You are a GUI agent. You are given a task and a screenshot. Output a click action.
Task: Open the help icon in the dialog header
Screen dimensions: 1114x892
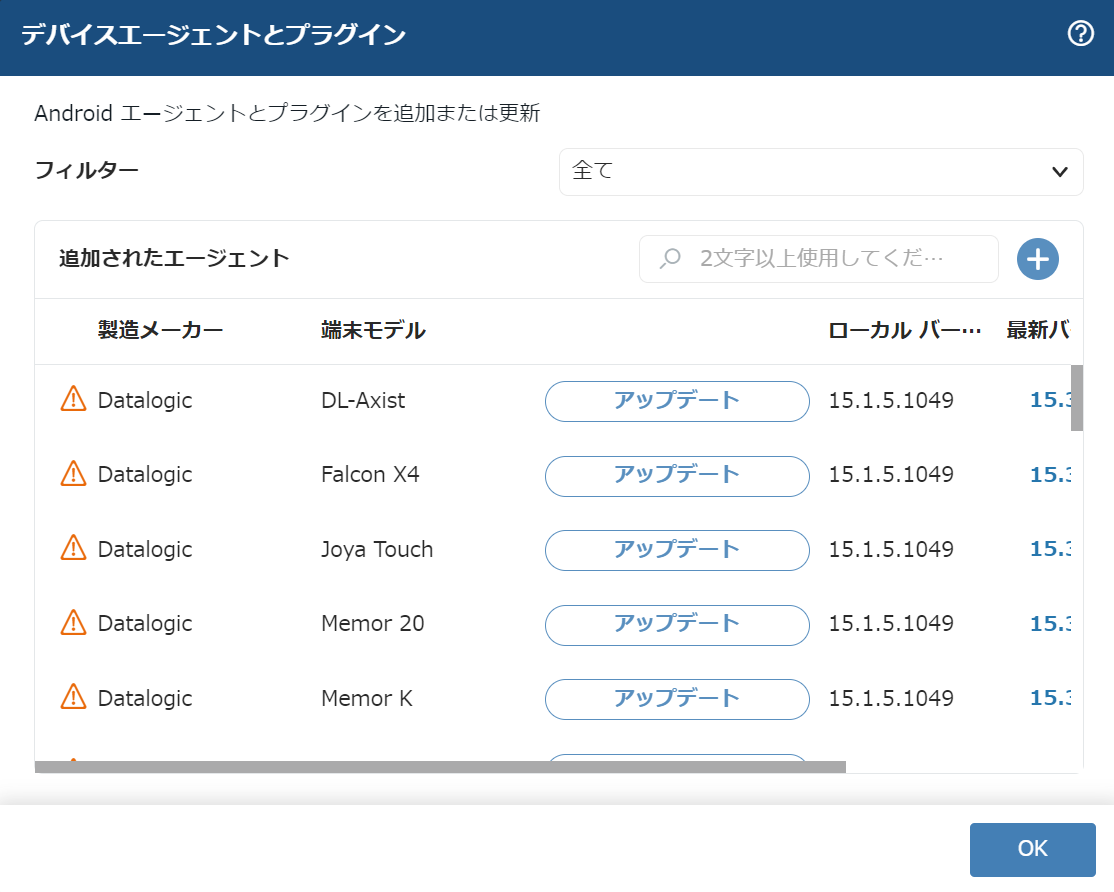coord(1081,33)
